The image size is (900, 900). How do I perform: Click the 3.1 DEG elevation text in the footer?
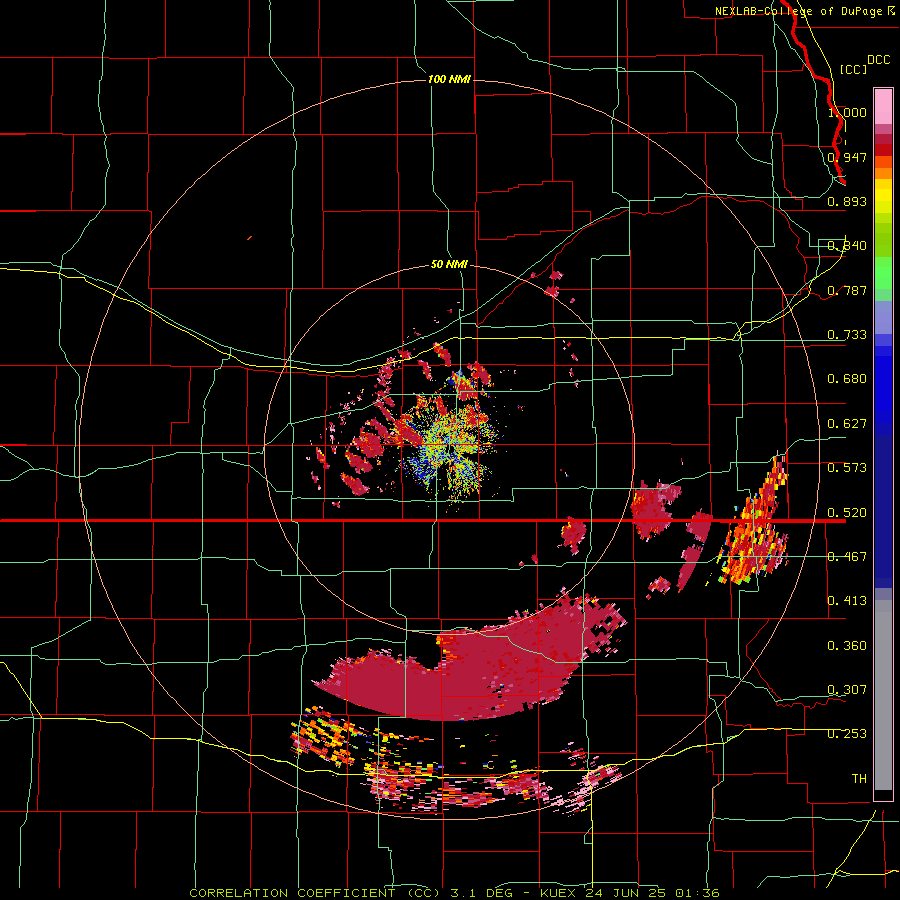click(482, 893)
